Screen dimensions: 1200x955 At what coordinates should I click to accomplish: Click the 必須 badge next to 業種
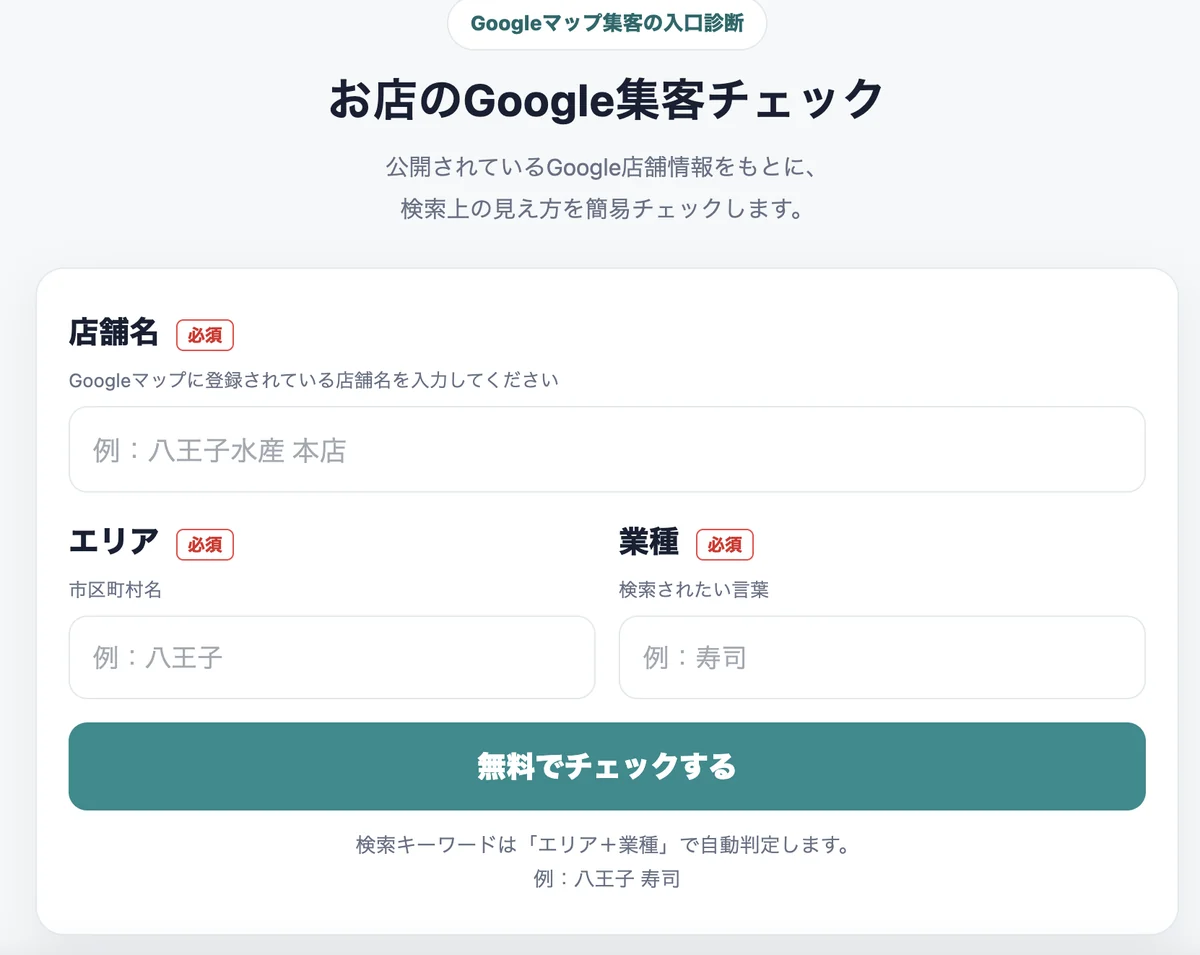[x=725, y=545]
